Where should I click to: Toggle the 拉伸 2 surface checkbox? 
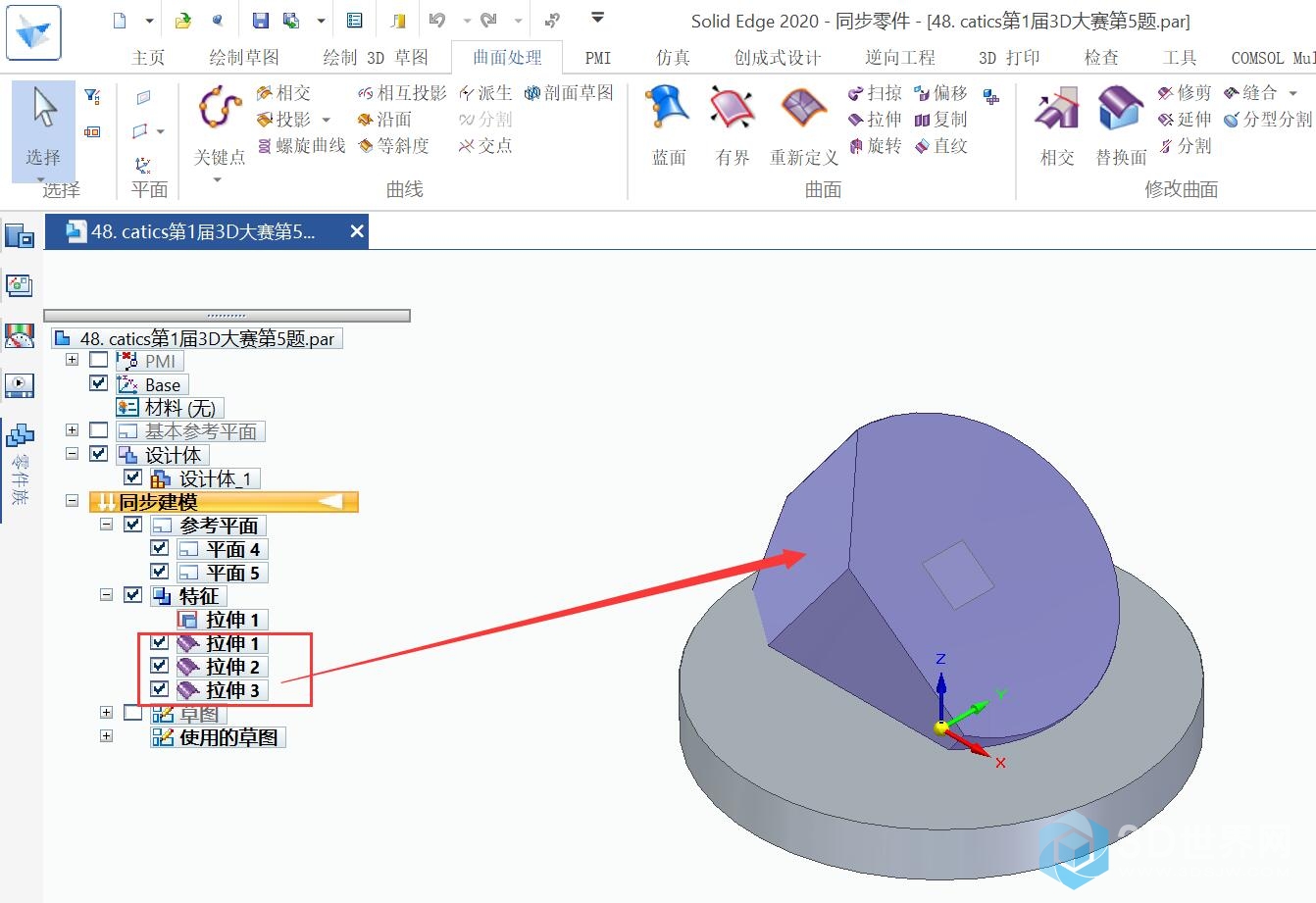(x=159, y=666)
